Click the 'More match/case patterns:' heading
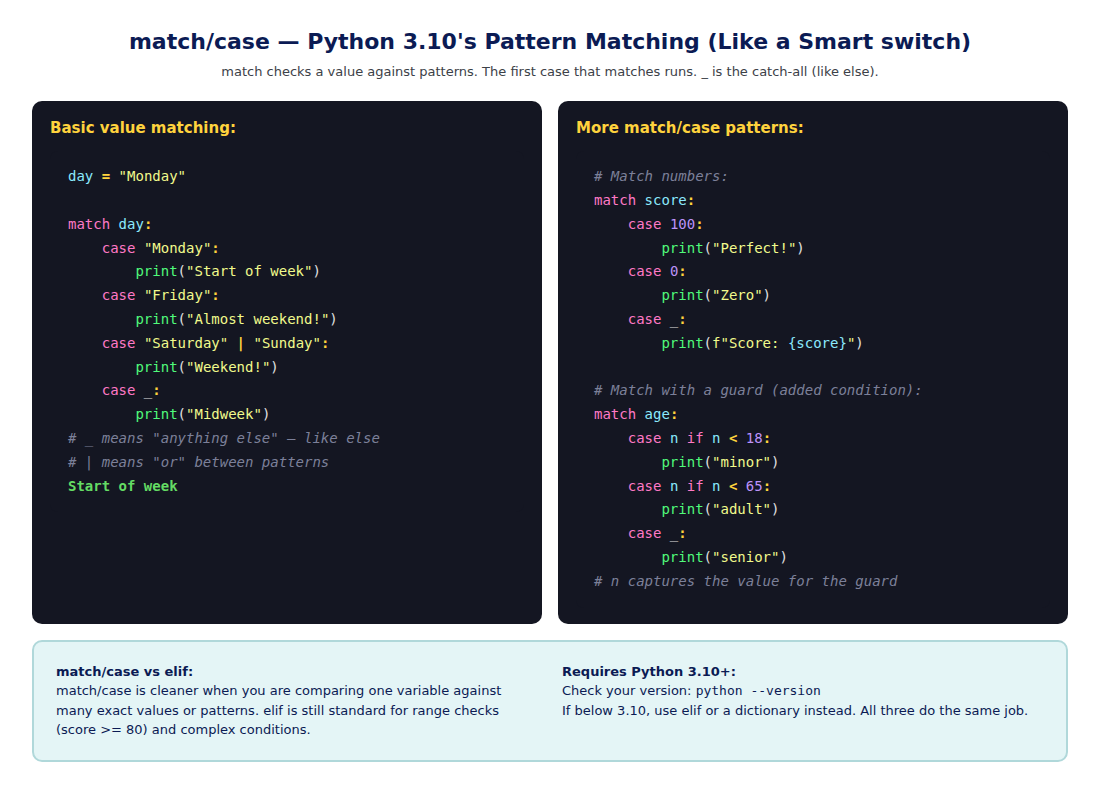 click(690, 128)
